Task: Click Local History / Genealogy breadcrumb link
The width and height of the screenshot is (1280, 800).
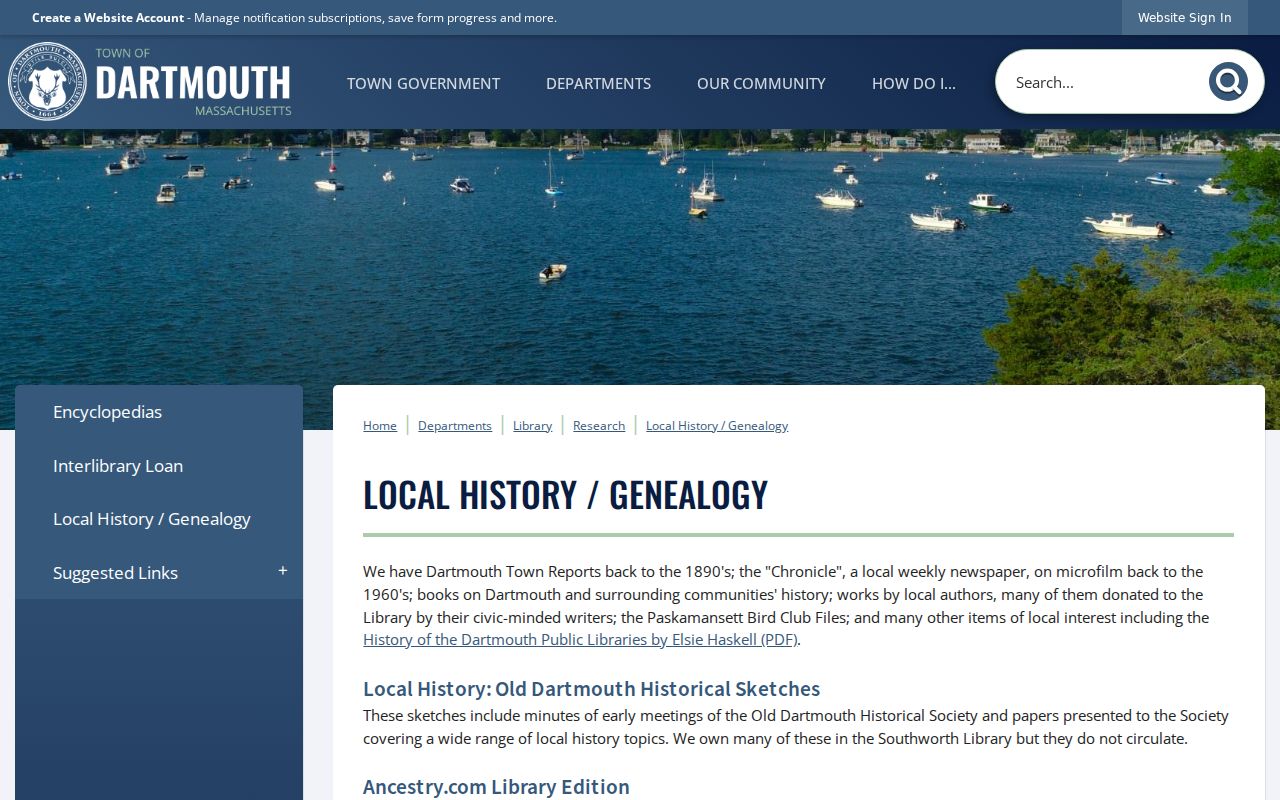Action: [x=717, y=425]
